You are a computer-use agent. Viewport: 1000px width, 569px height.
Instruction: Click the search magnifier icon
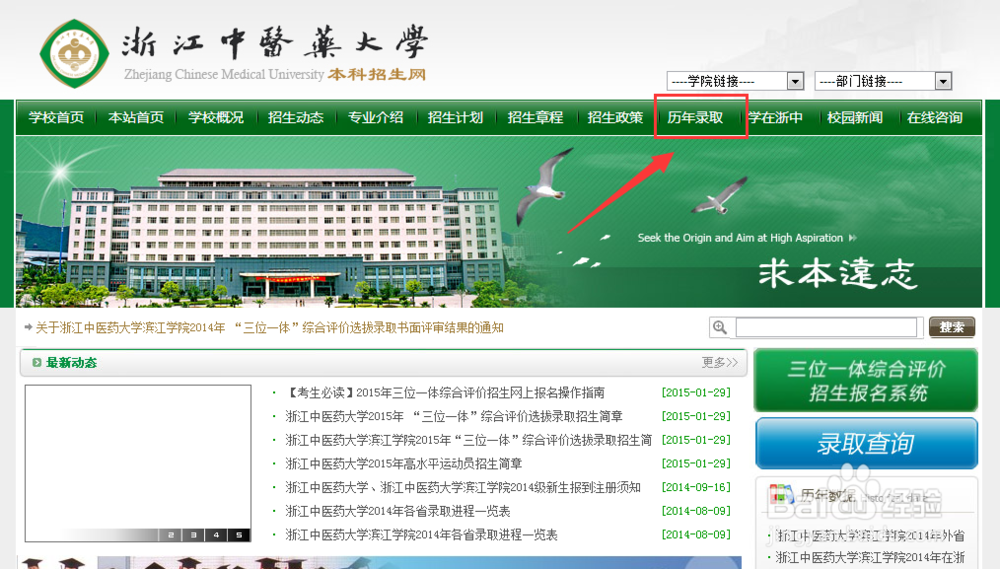pyautogui.click(x=720, y=327)
